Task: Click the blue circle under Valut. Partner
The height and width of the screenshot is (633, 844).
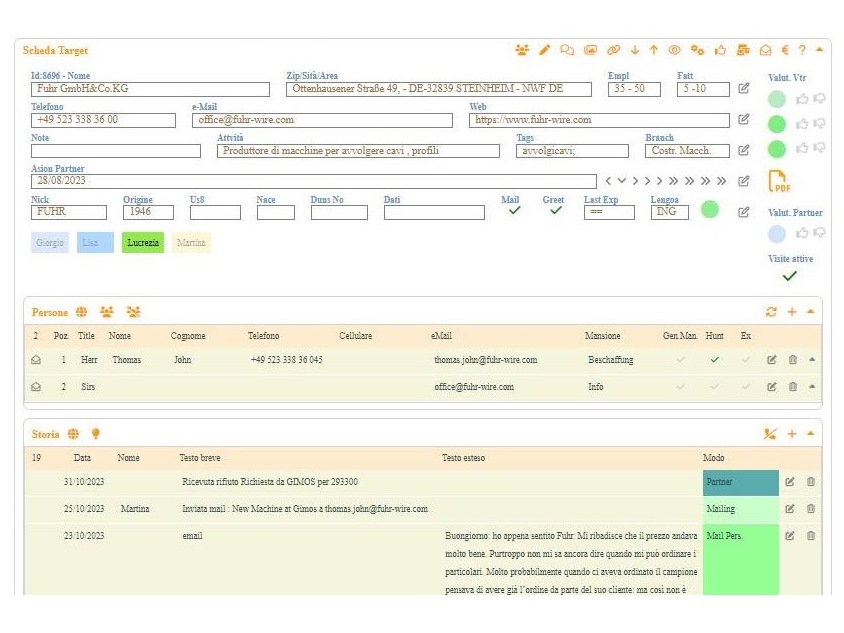Action: pos(776,234)
